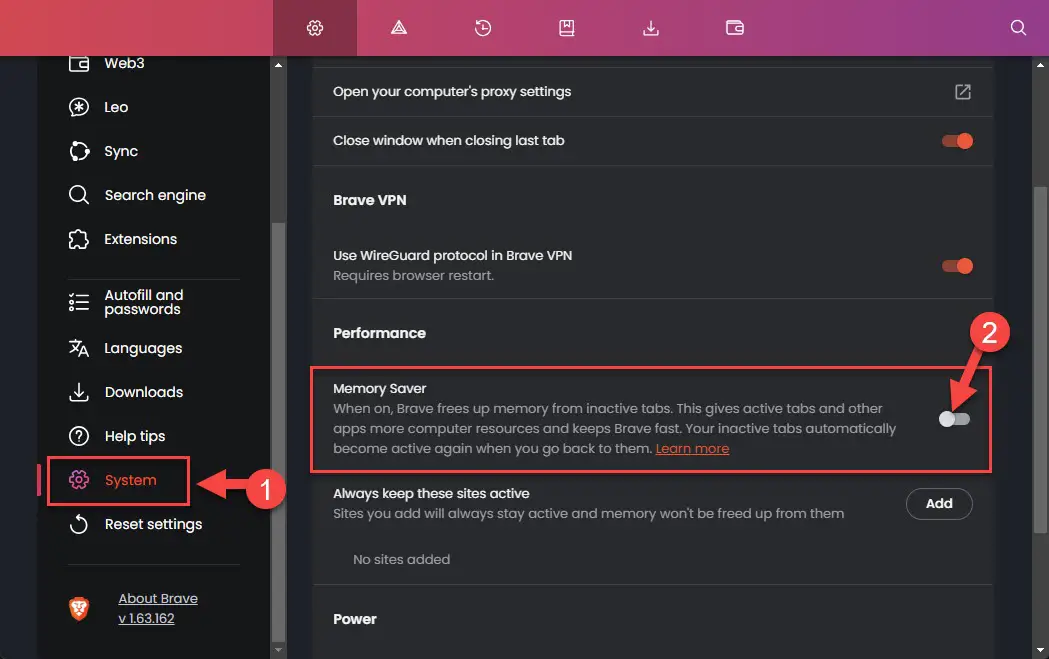Open the History clock icon
Screen dimensions: 1049x659
483,28
